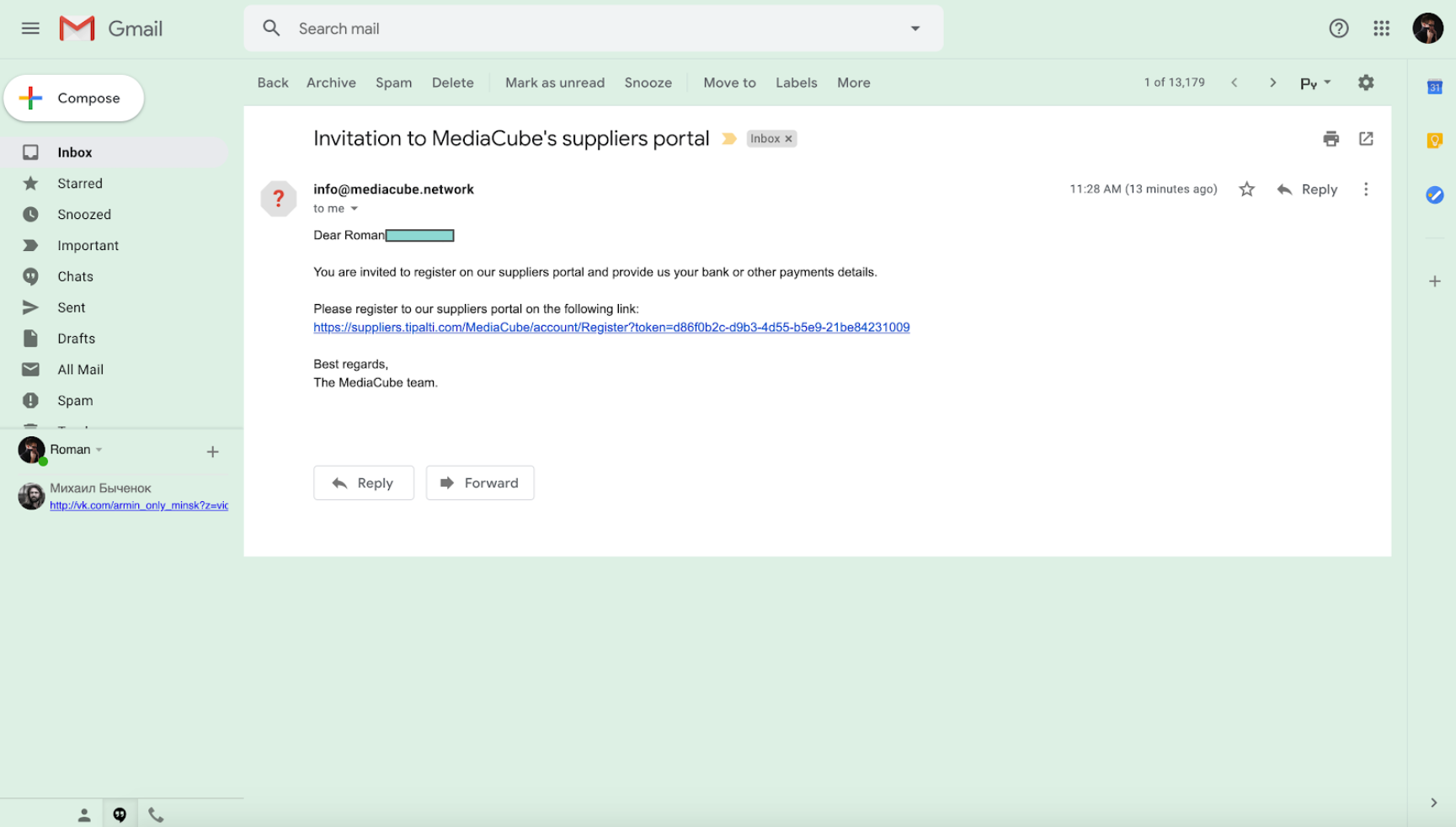Report the email as Spam in toolbar

[394, 83]
